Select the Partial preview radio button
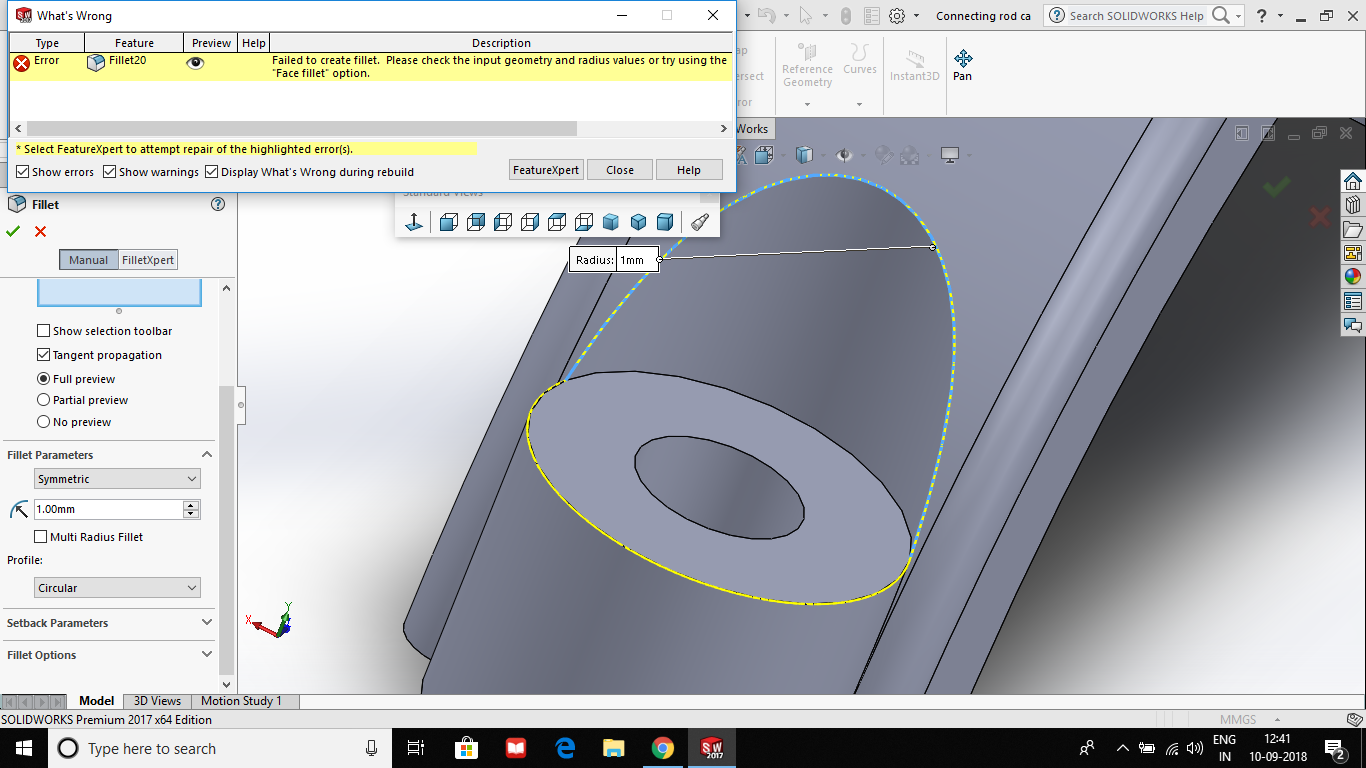The height and width of the screenshot is (768, 1366). click(x=43, y=399)
